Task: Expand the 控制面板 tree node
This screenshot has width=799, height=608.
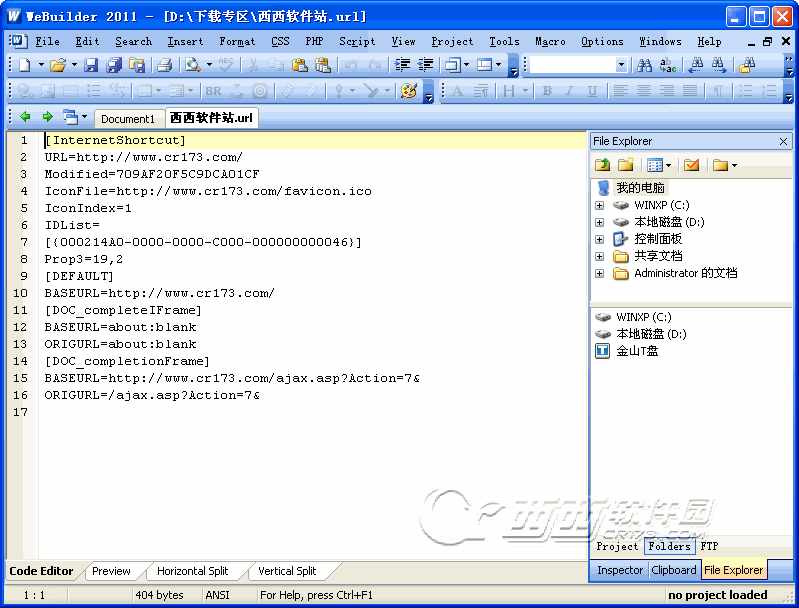Action: 600,240
